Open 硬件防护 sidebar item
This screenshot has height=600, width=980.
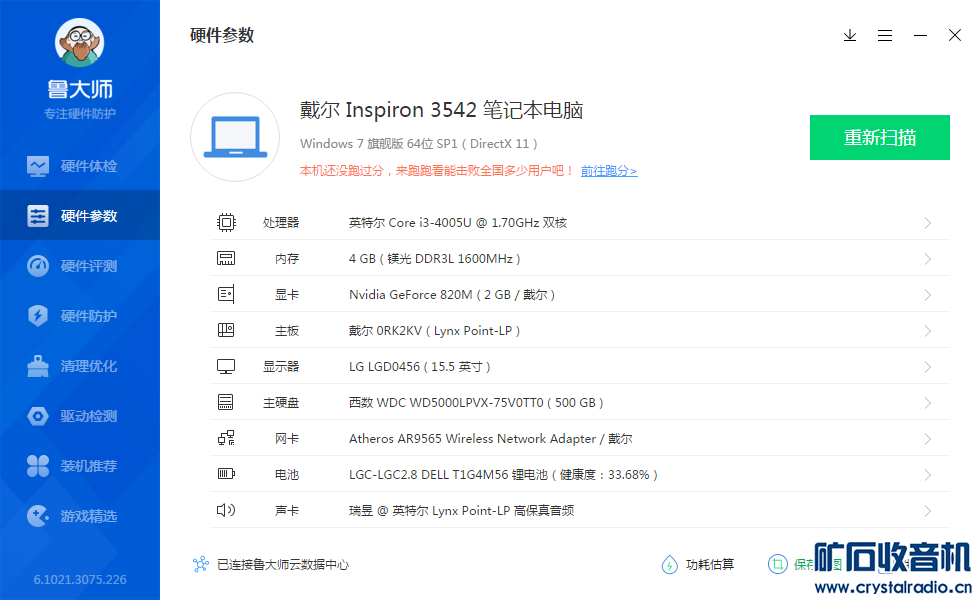[80, 316]
